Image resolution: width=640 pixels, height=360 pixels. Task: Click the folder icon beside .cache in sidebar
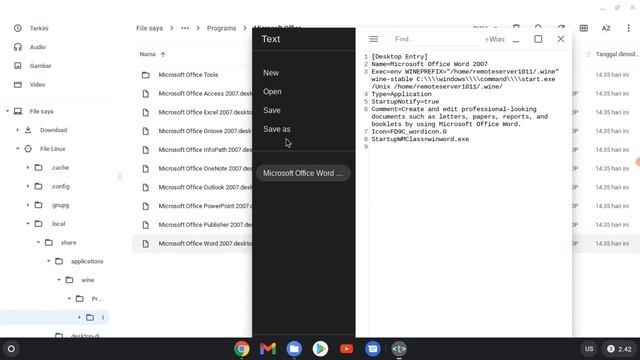38,167
